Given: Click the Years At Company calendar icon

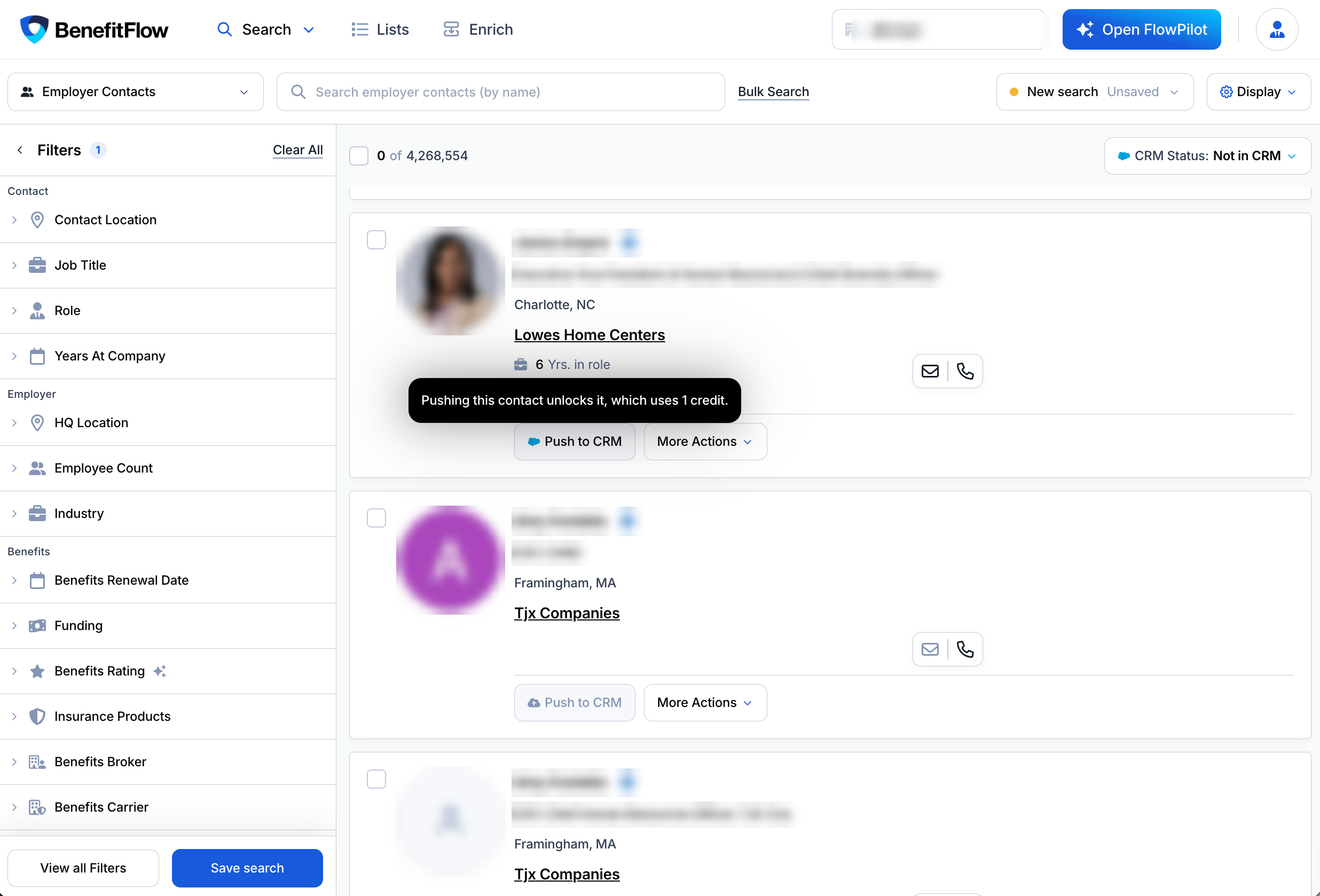Looking at the screenshot, I should [37, 356].
